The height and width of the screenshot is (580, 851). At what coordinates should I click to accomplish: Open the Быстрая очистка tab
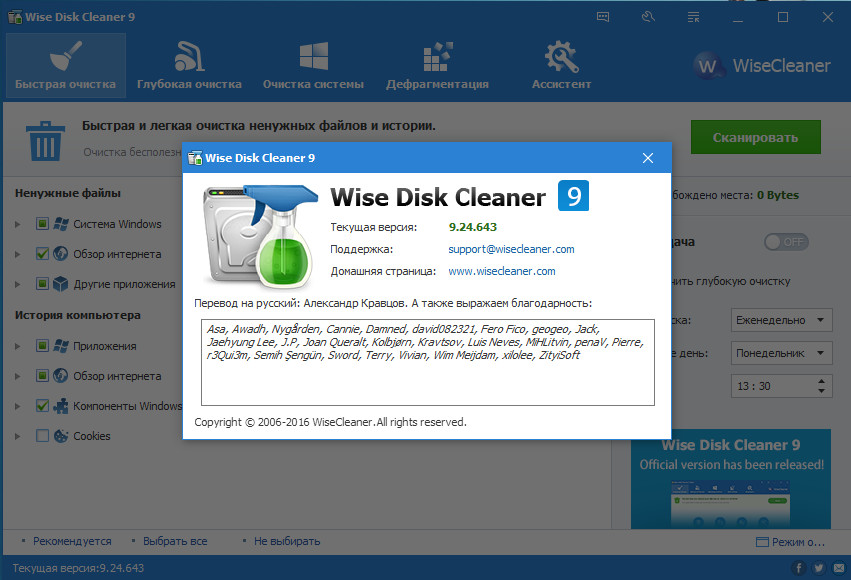65,65
